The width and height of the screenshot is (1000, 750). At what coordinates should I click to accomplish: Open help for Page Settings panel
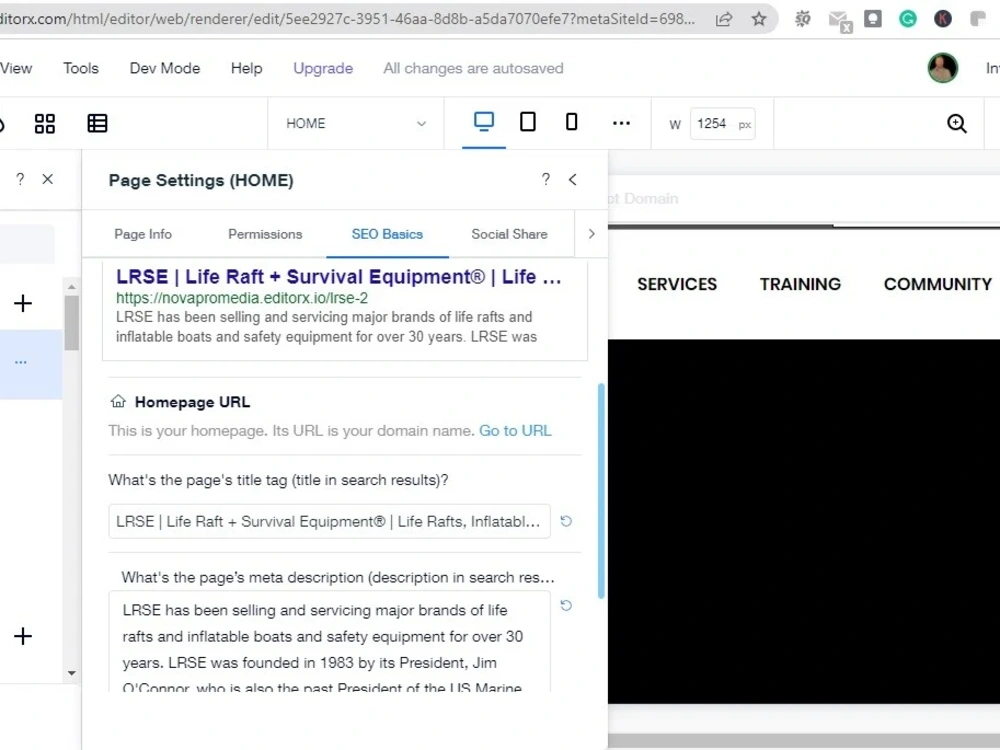[545, 179]
